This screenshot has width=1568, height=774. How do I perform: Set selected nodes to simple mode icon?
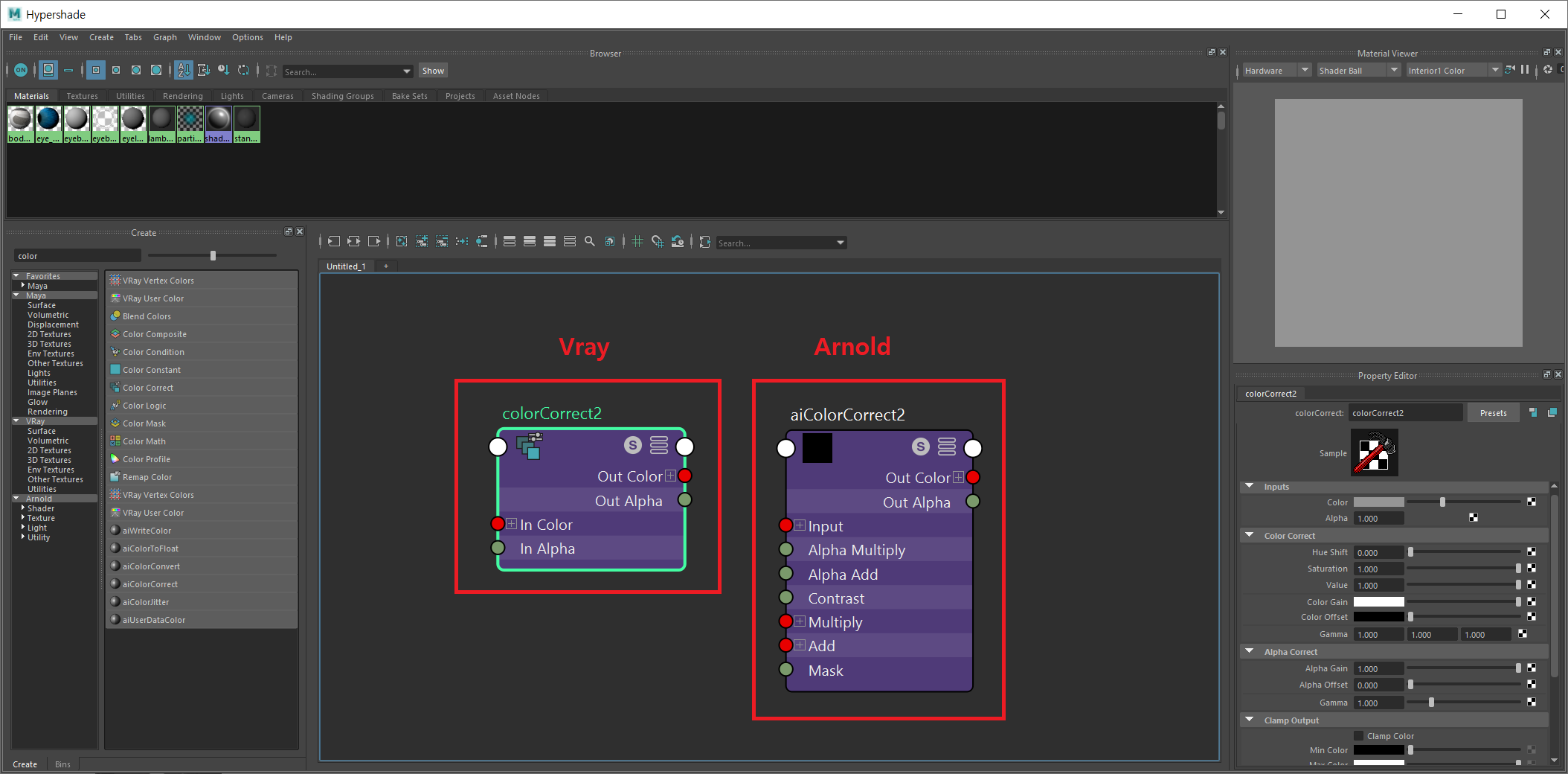click(x=510, y=241)
